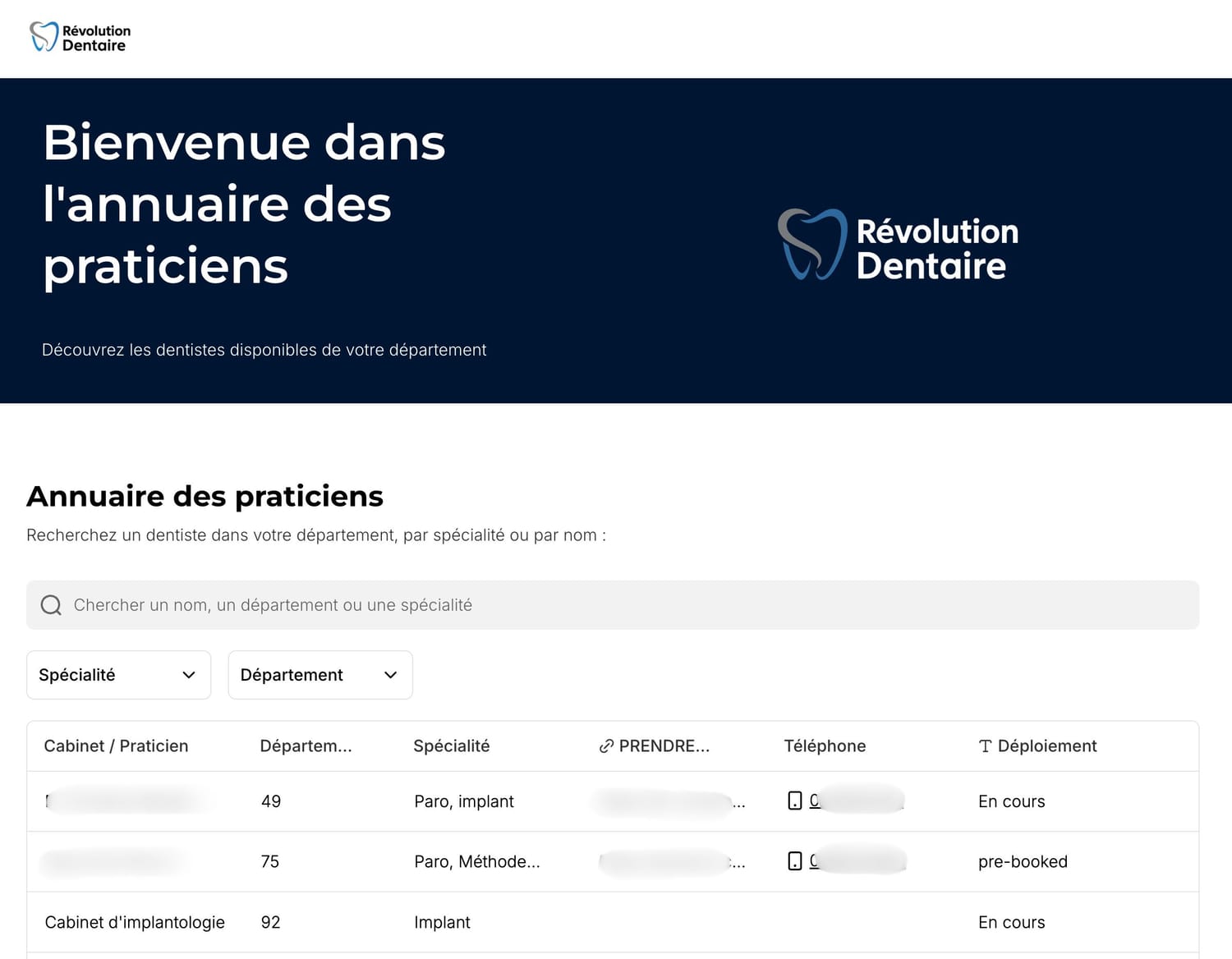Click the large Révolution Dentaire logo in the banner
The height and width of the screenshot is (959, 1232).
coord(898,245)
